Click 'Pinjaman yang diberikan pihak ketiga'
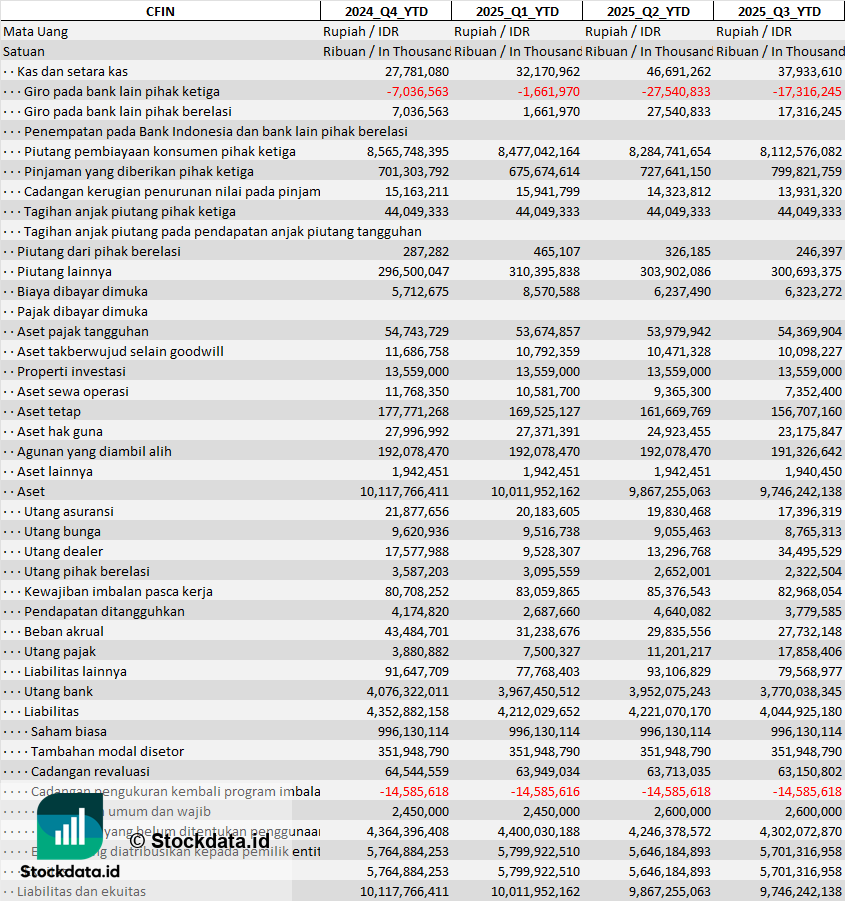The width and height of the screenshot is (845, 901). 138,172
